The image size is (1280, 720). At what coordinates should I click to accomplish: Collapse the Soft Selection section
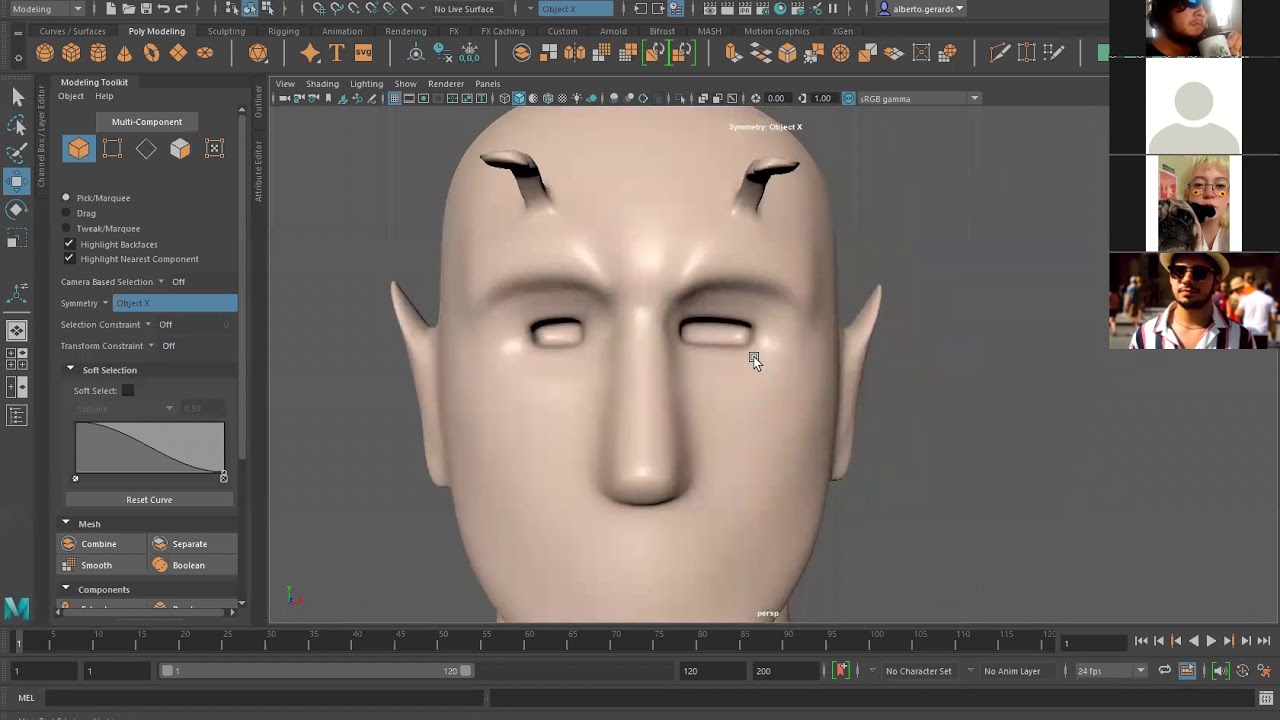[70, 370]
